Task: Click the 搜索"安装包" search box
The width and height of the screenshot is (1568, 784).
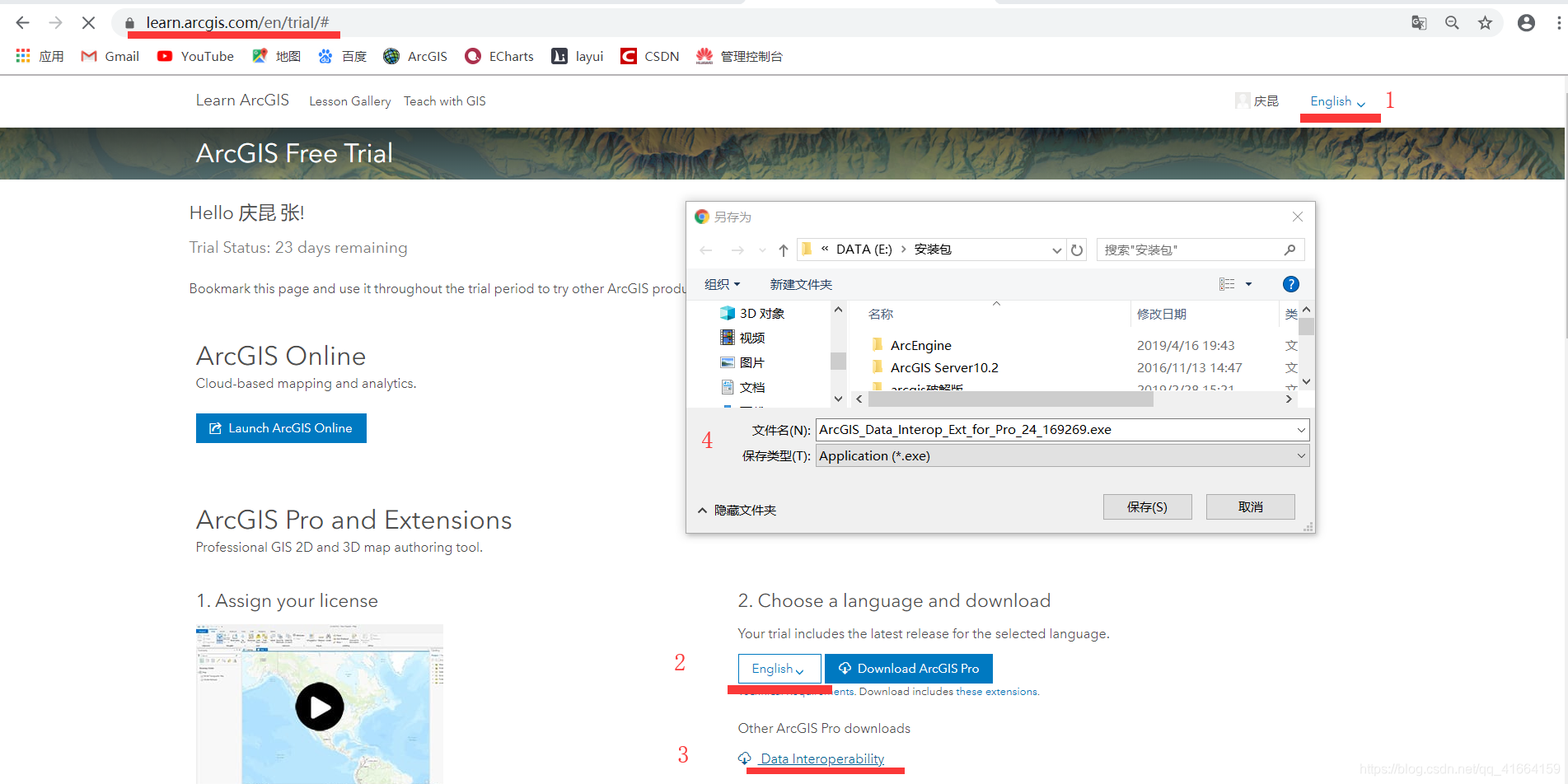Action: (x=1200, y=250)
